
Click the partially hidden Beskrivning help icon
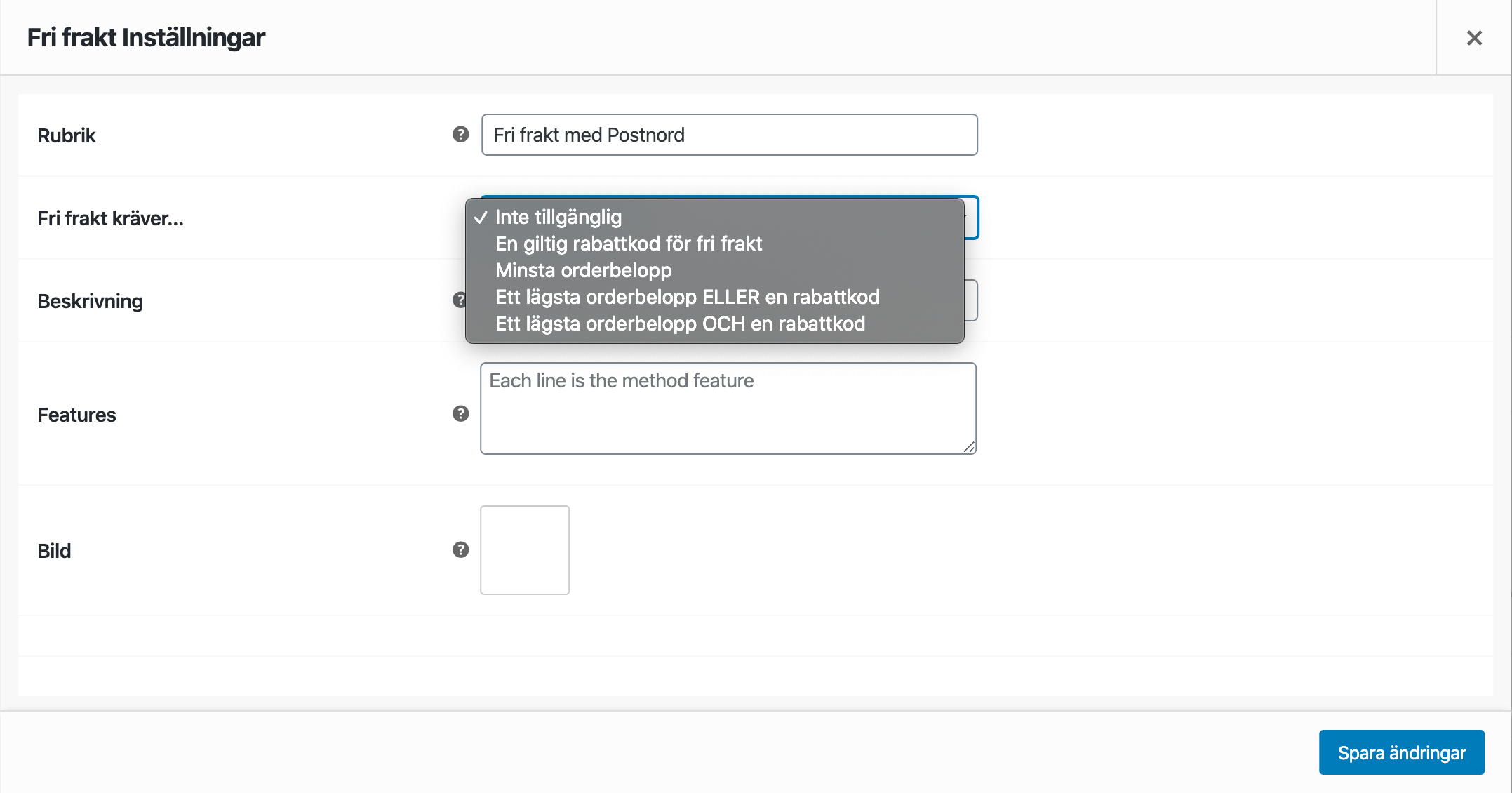458,300
